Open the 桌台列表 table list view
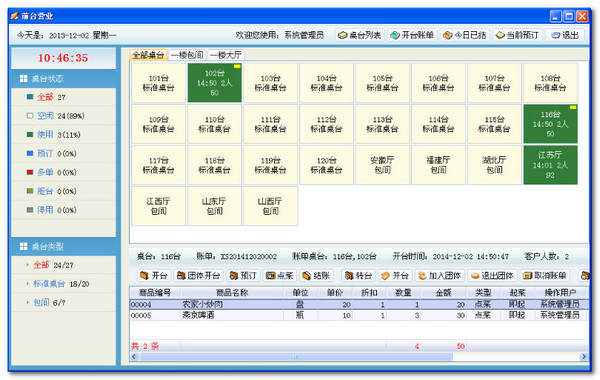 (x=360, y=35)
